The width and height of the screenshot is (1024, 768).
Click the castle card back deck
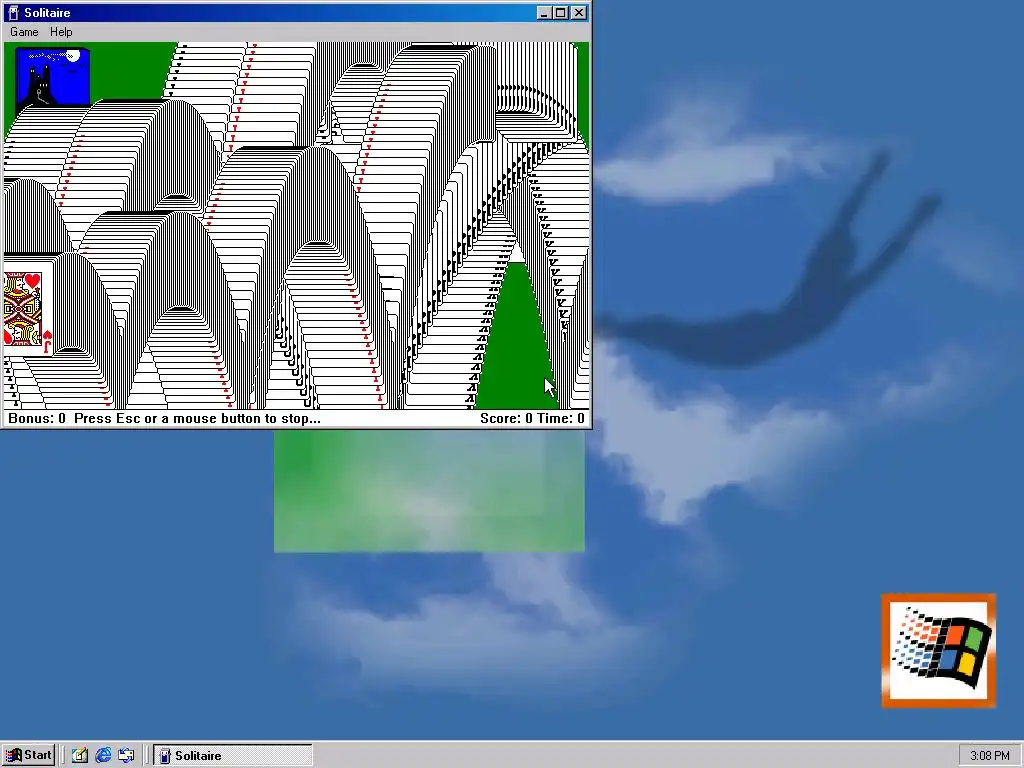pyautogui.click(x=52, y=77)
